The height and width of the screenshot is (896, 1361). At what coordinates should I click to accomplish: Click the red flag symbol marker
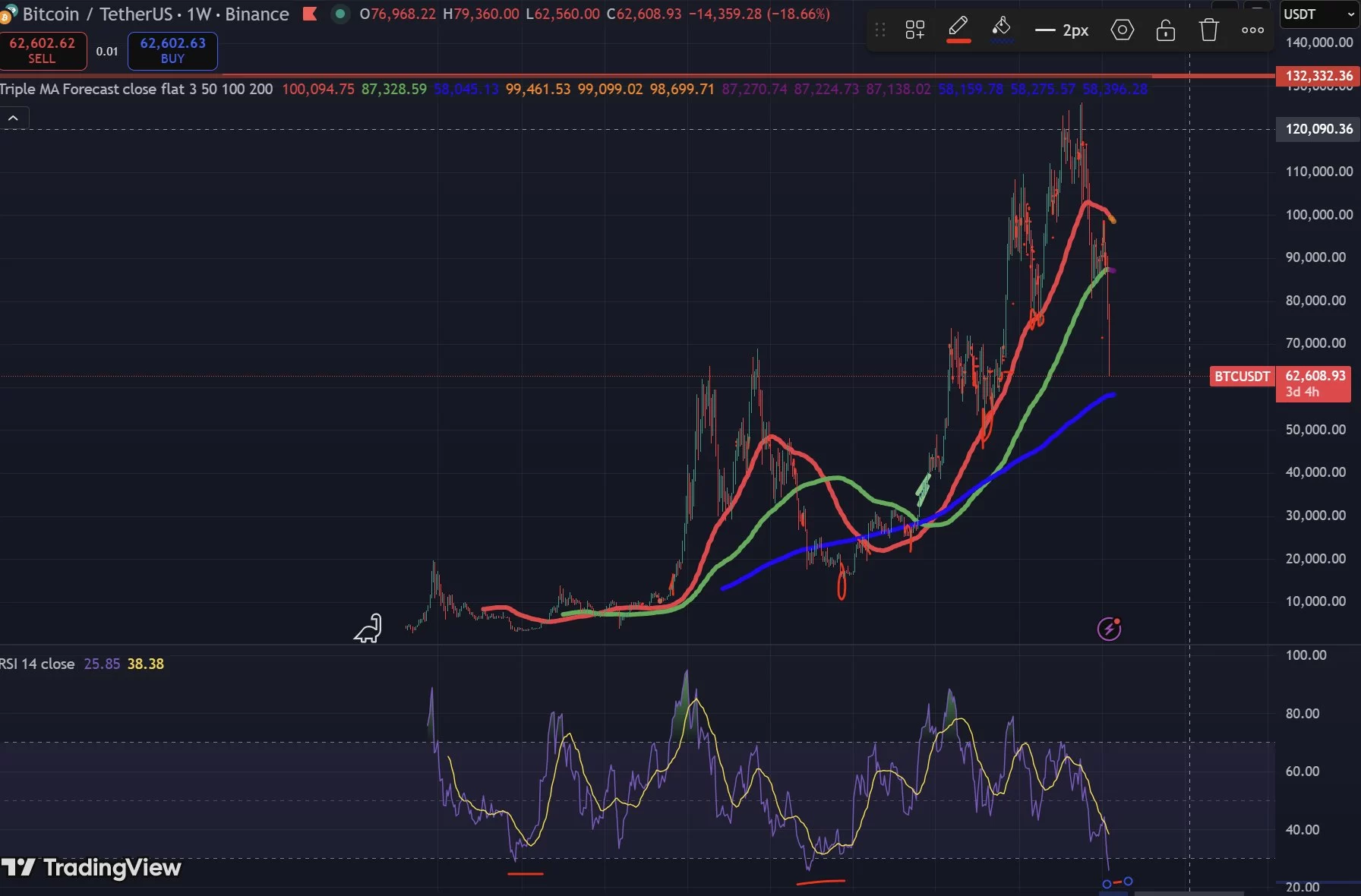pyautogui.click(x=310, y=14)
